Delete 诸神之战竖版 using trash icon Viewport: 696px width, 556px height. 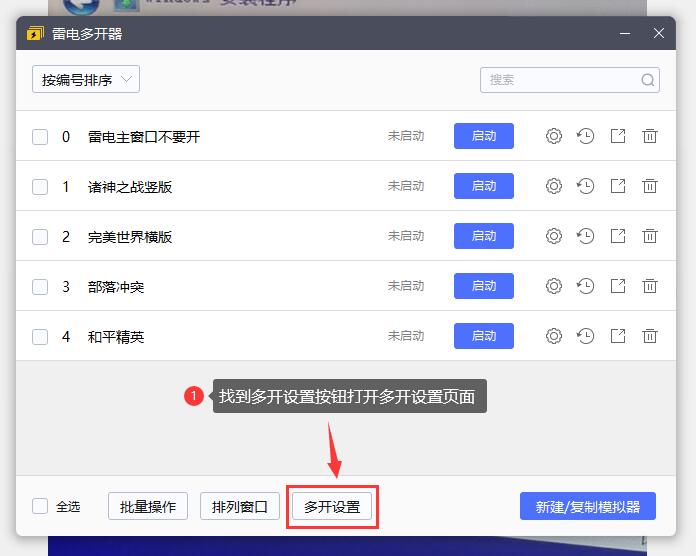650,186
